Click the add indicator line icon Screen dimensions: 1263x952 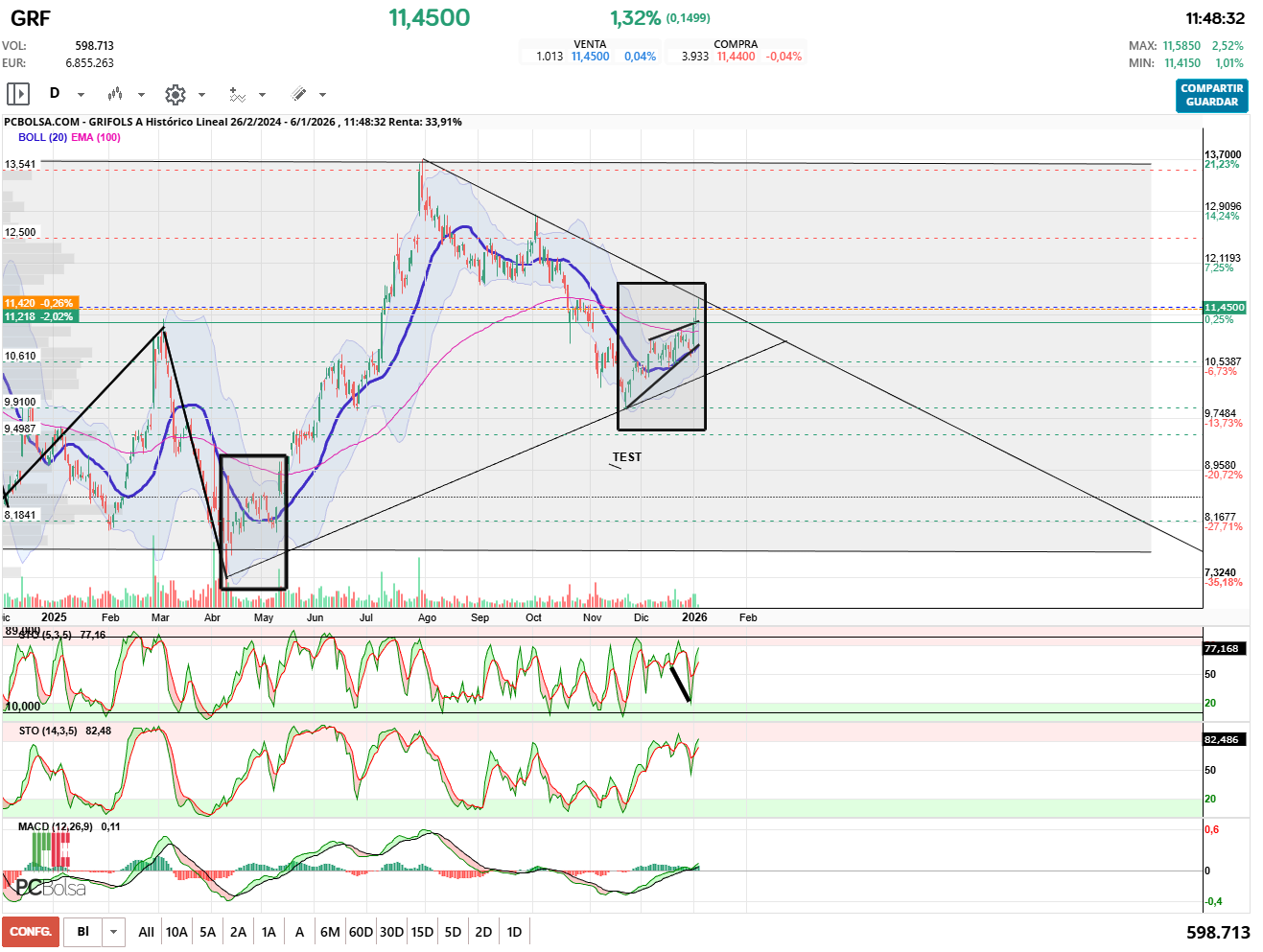pos(237,94)
